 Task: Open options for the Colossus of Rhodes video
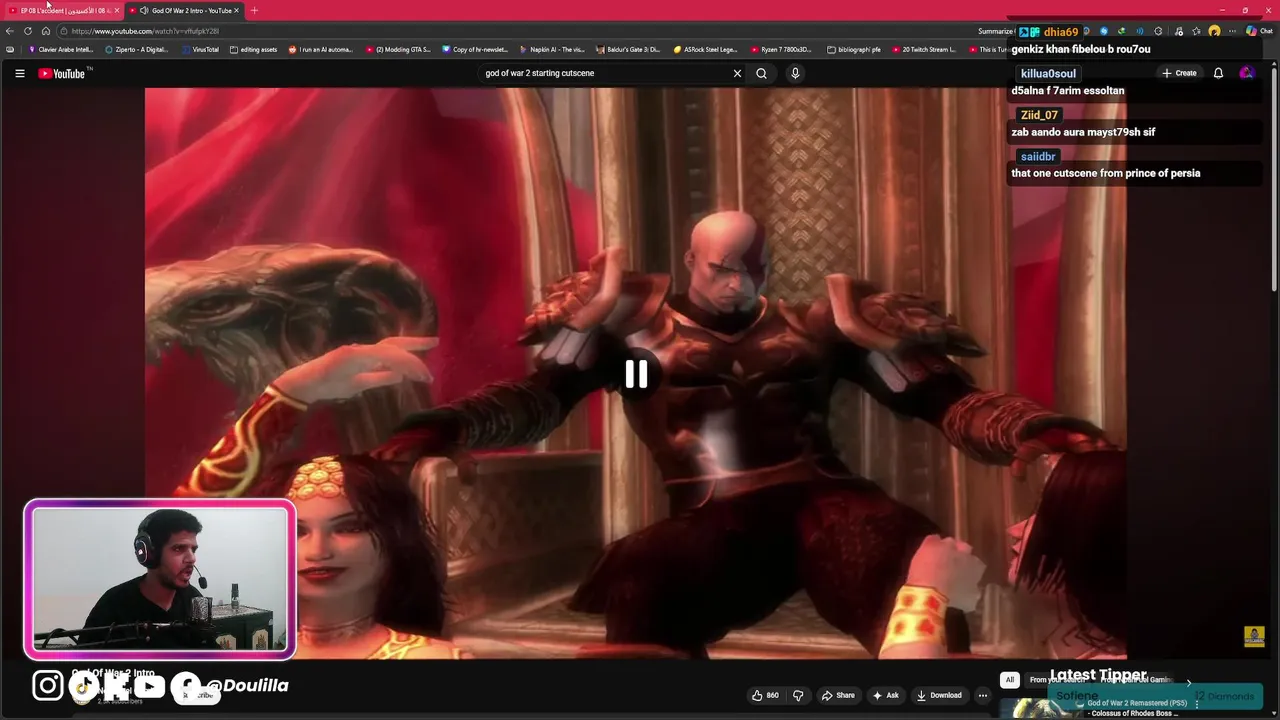tap(1196, 704)
